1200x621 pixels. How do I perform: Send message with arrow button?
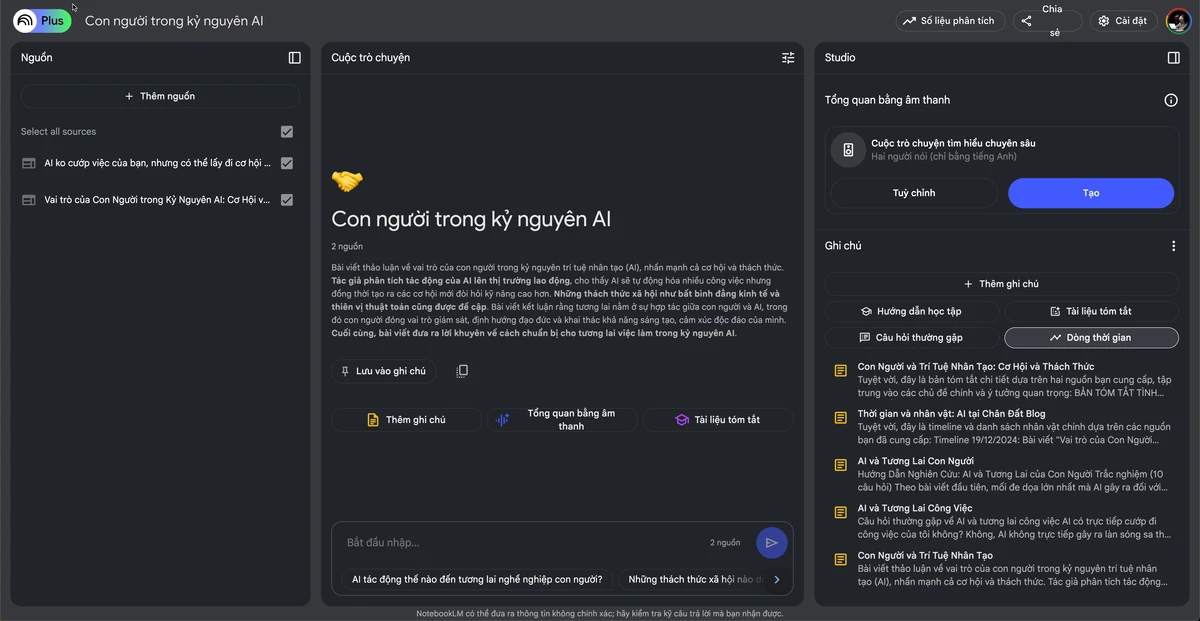772,543
